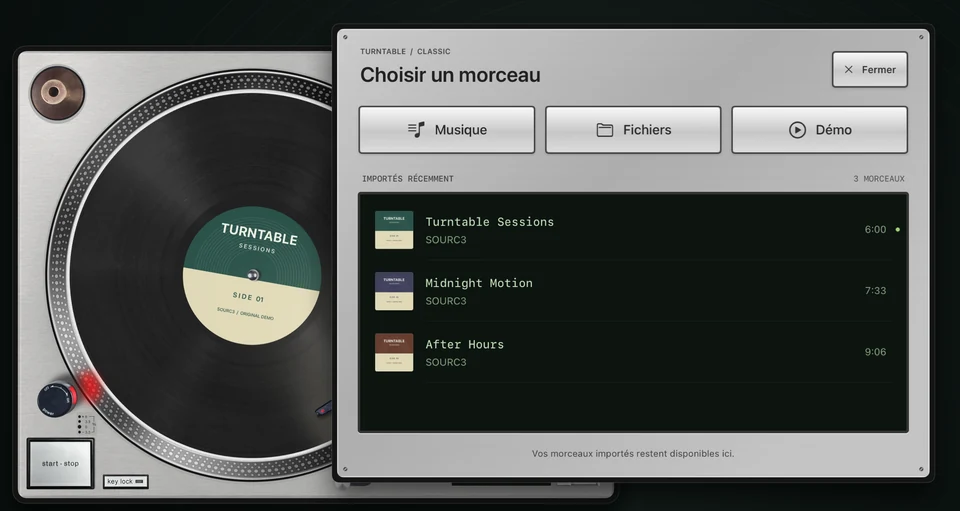Screen dimensions: 960x511
Task: Click the green Turntable Sessions cover thumbnail
Action: pyautogui.click(x=394, y=230)
